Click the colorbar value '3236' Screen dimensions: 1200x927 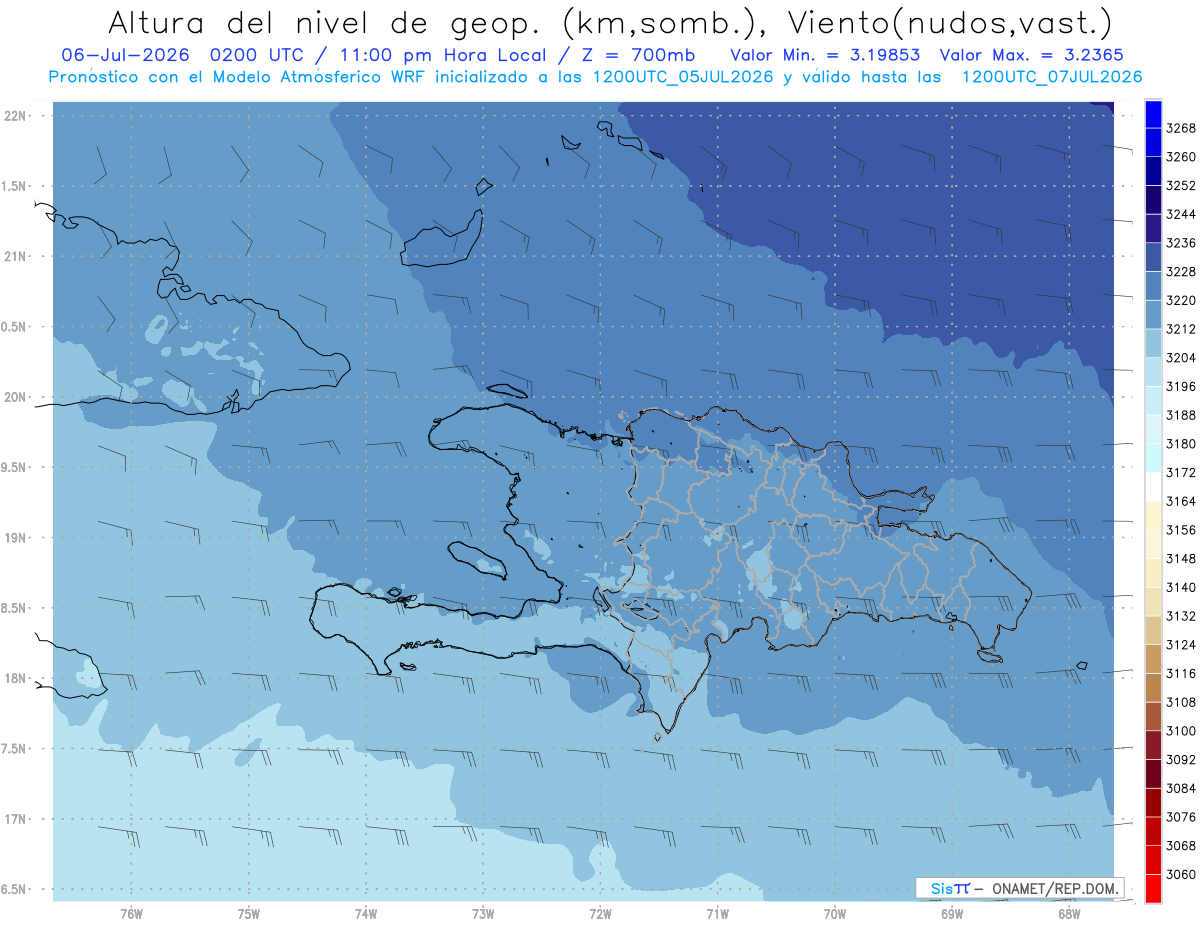click(x=1181, y=243)
